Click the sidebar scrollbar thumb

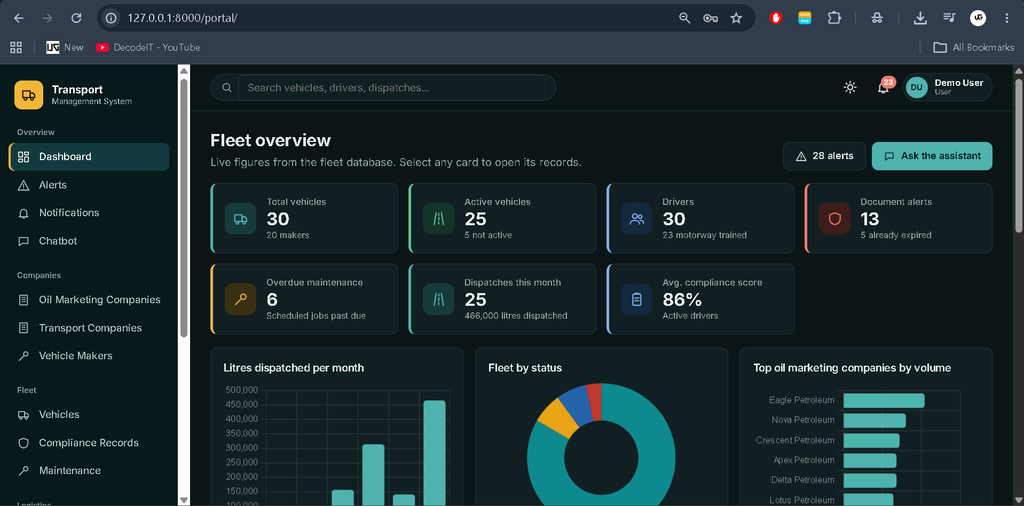pos(184,208)
